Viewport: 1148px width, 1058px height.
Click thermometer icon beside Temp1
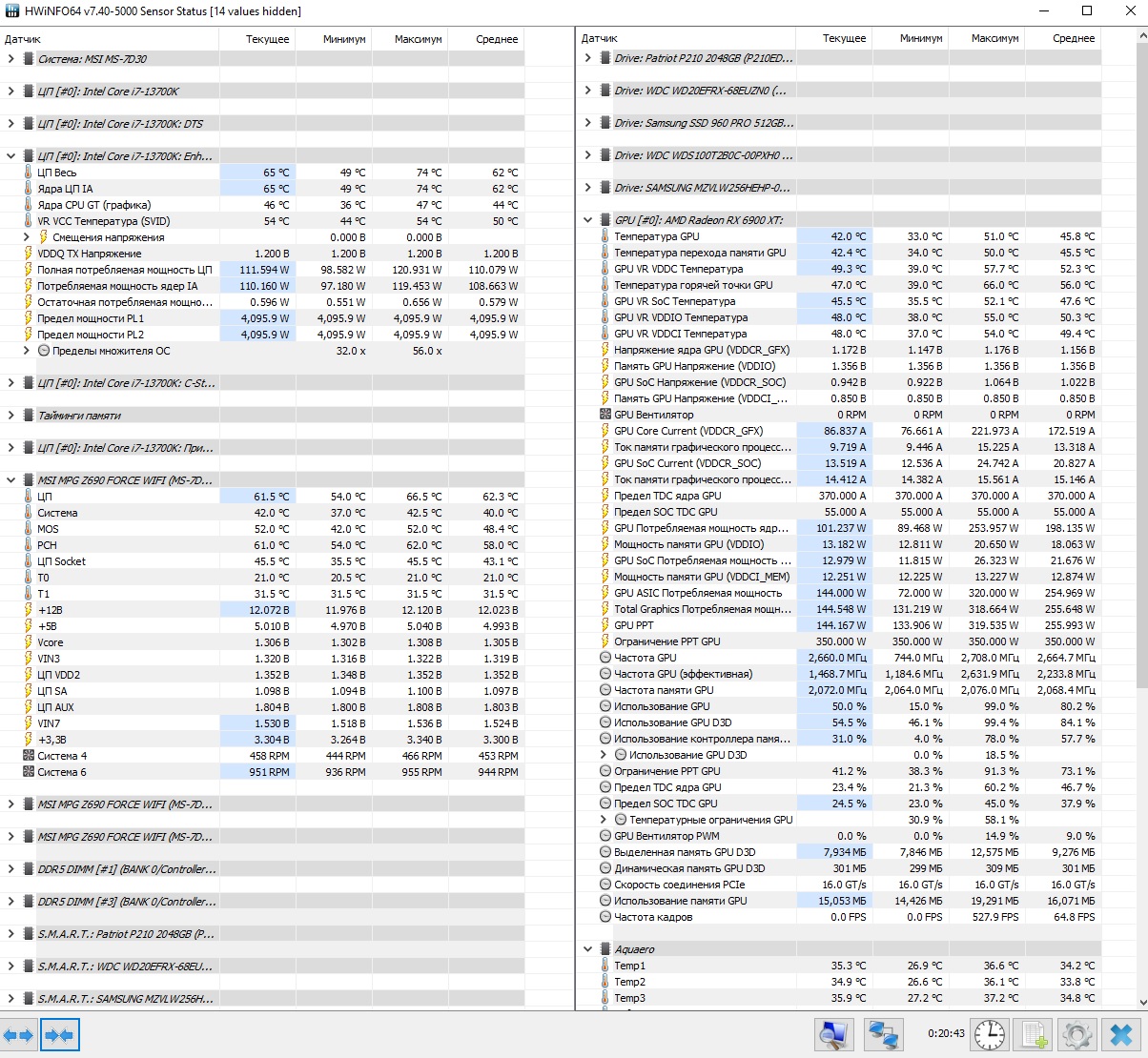(605, 966)
